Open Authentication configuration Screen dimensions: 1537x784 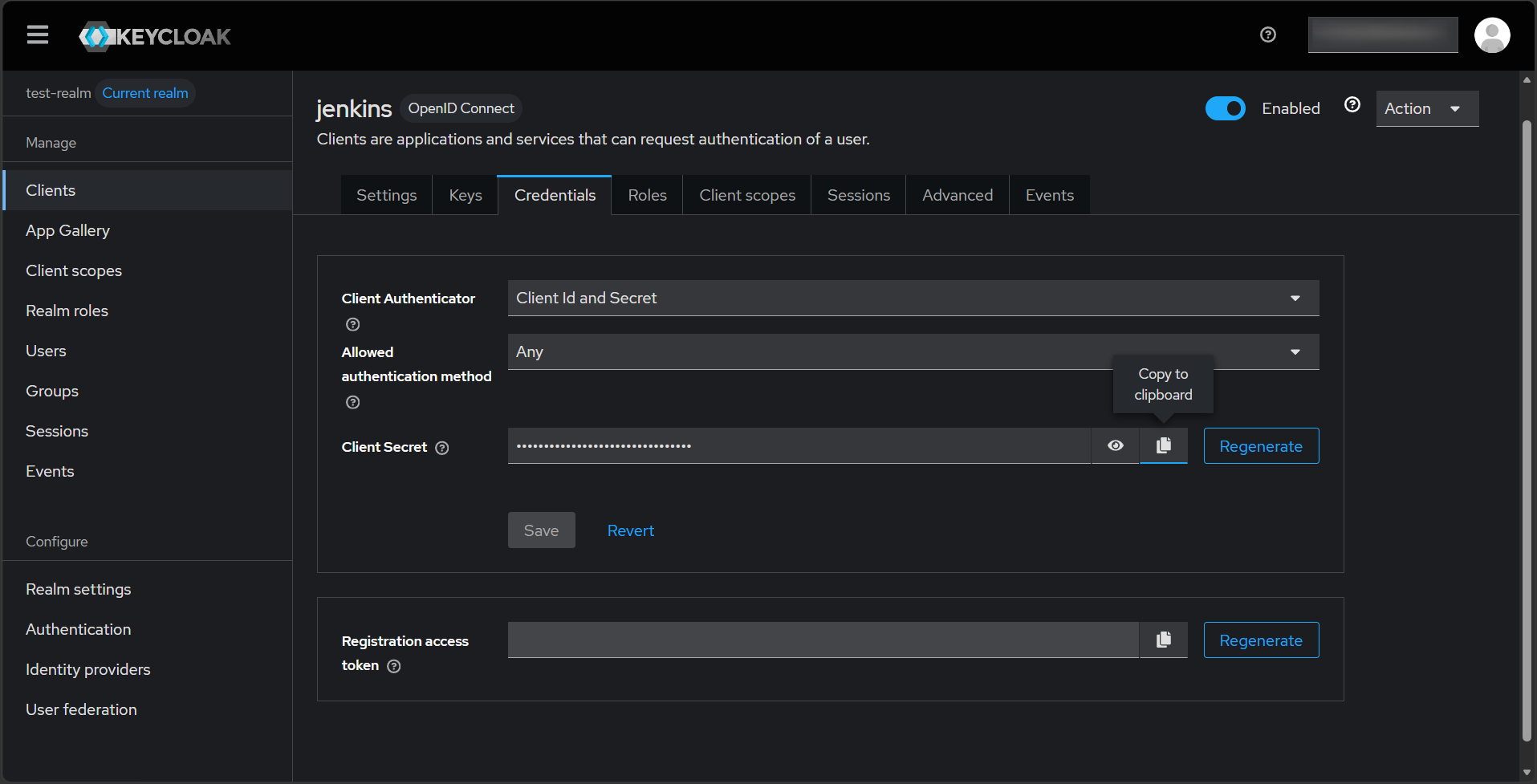tap(148, 629)
